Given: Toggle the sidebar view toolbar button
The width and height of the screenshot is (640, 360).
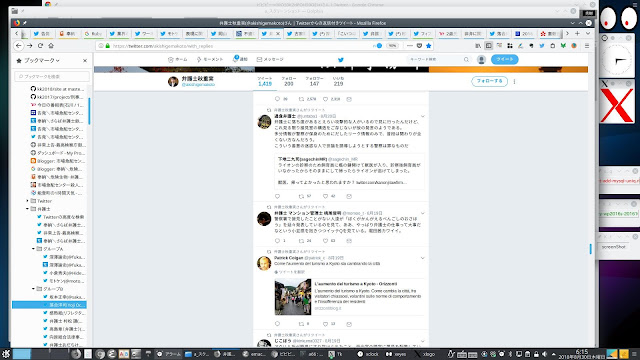Looking at the screenshot, I should (x=489, y=46).
